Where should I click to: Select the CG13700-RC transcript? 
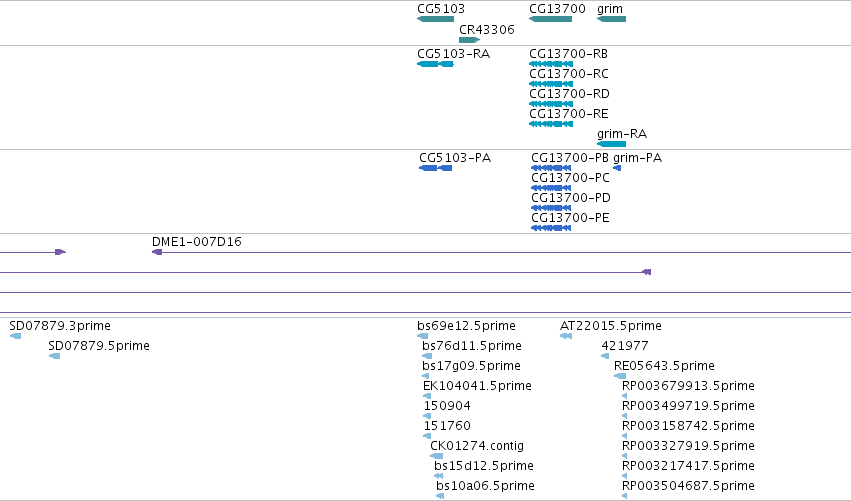click(551, 84)
